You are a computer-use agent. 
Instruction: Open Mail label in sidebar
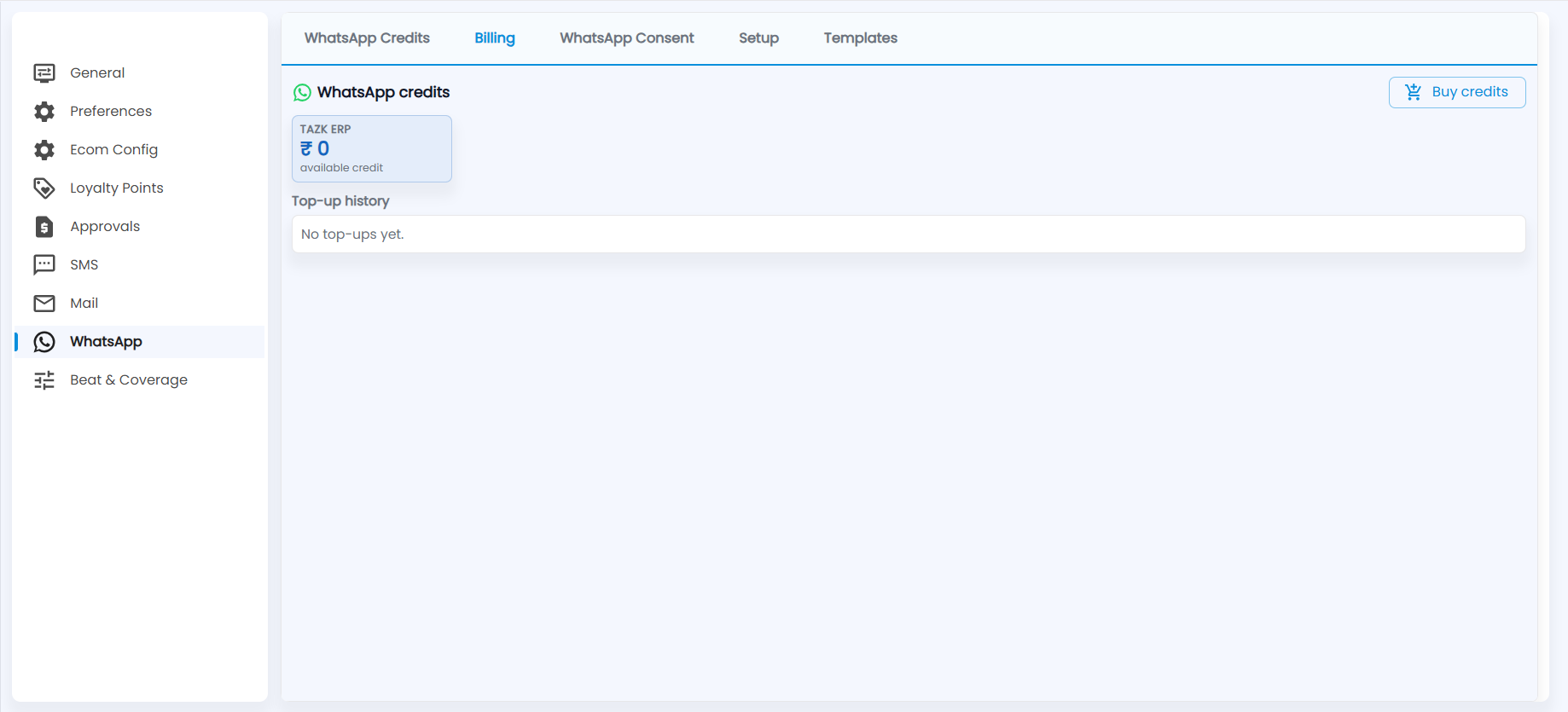[84, 304]
